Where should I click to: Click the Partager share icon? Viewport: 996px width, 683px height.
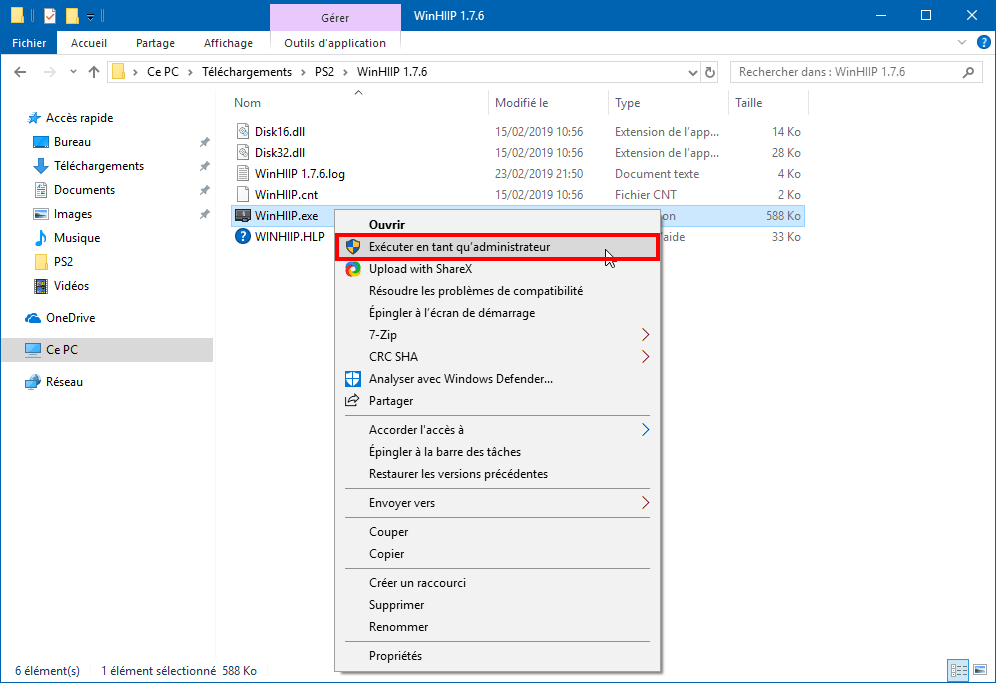point(352,400)
